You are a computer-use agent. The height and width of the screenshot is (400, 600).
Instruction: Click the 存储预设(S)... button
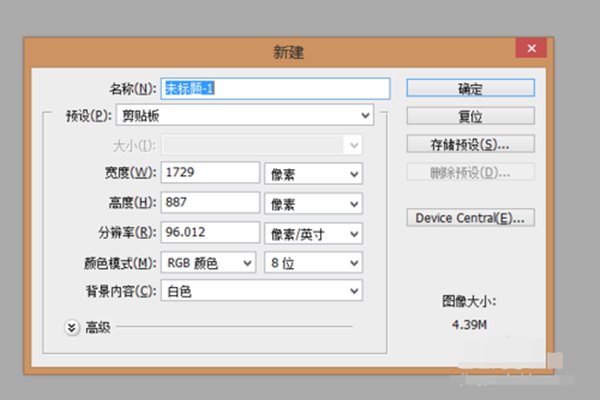(470, 144)
